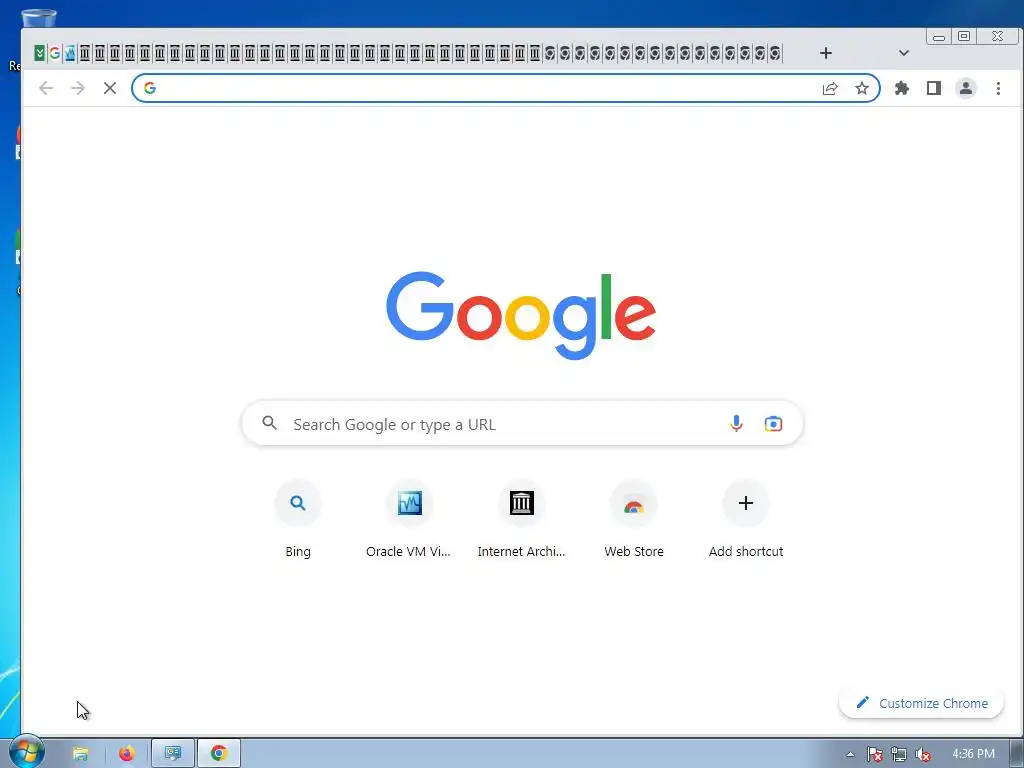Open the Windows Start menu
This screenshot has width=1024, height=768.
pyautogui.click(x=27, y=752)
